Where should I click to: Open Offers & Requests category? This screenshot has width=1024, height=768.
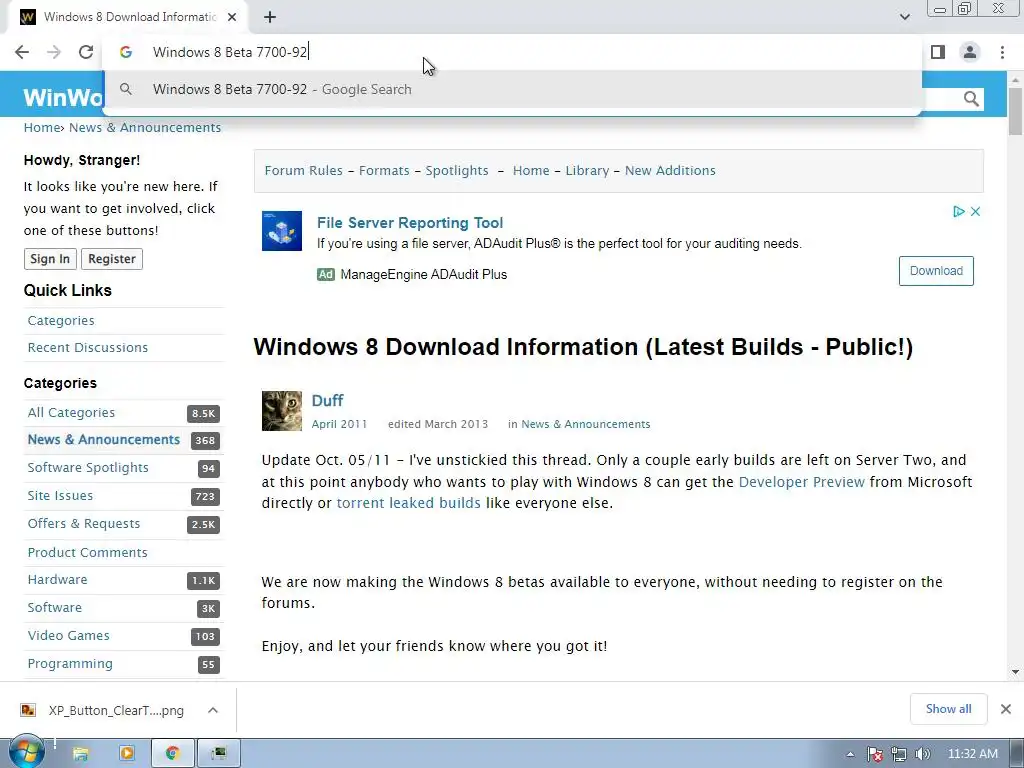pyautogui.click(x=84, y=524)
